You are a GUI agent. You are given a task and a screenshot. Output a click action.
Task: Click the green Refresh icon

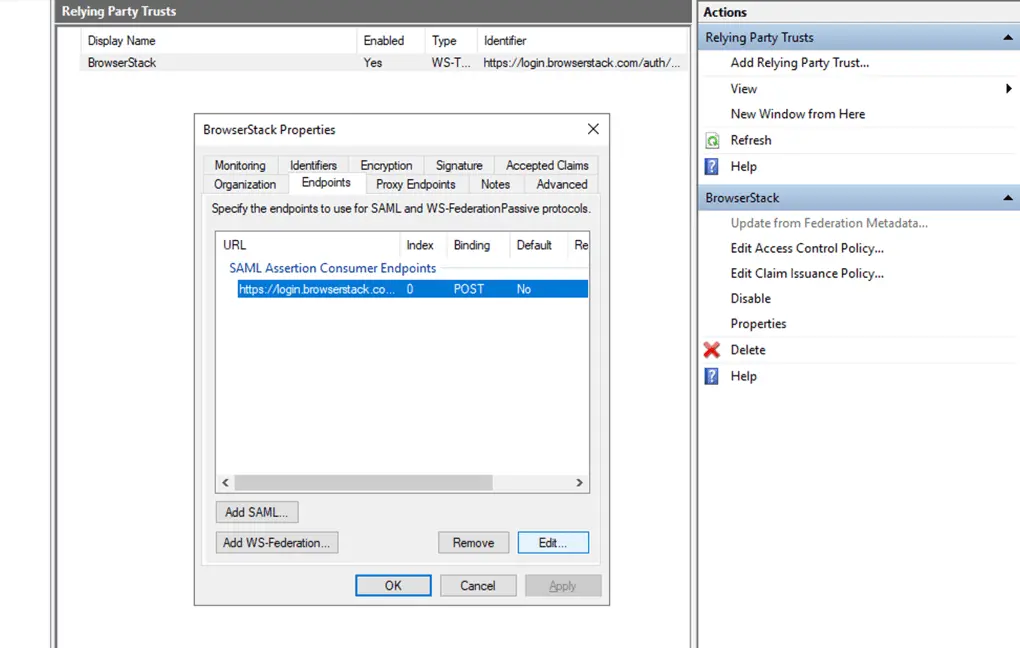coord(712,141)
